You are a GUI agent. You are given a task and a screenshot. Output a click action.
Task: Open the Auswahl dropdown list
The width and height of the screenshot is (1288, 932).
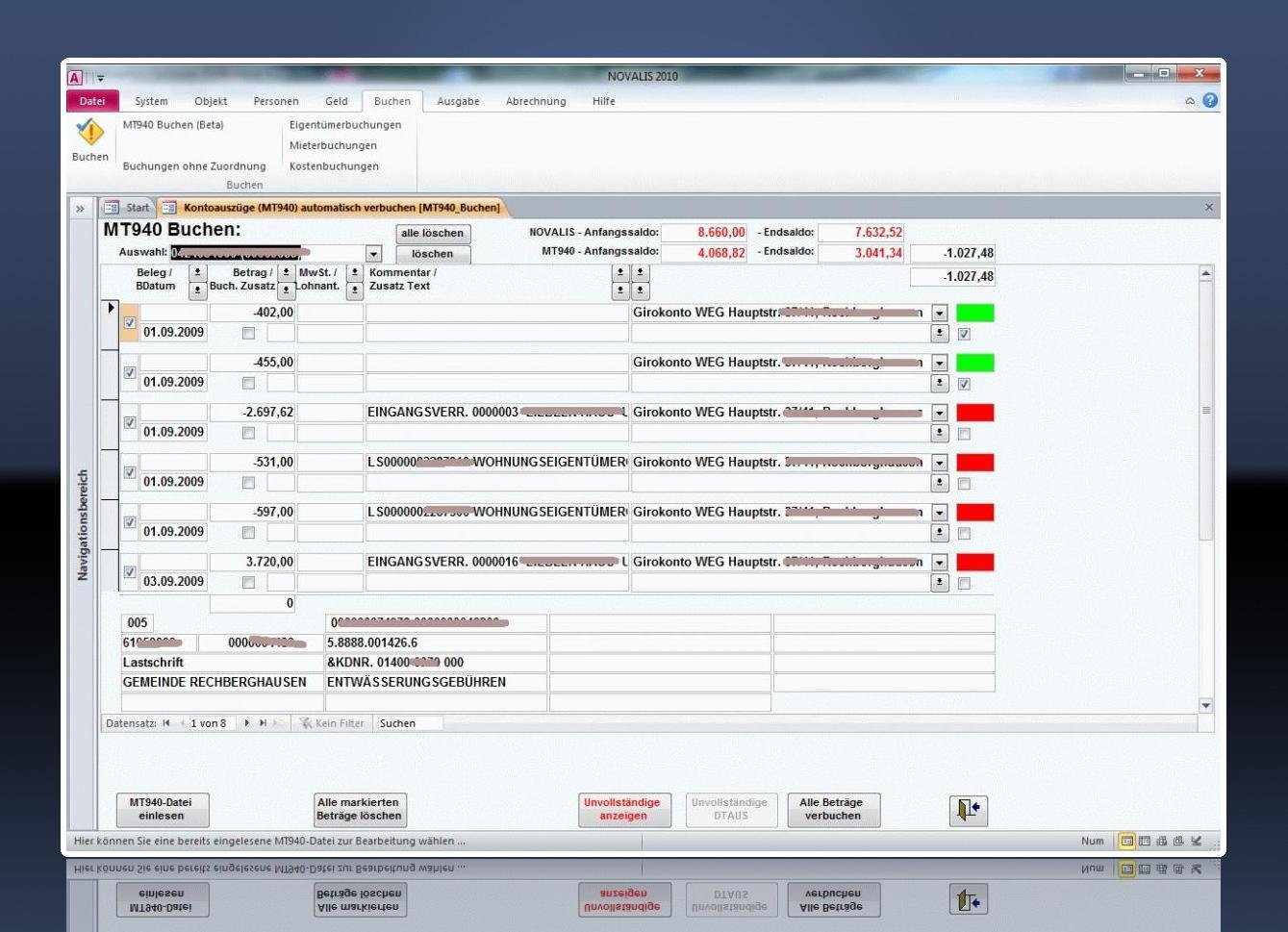click(373, 254)
